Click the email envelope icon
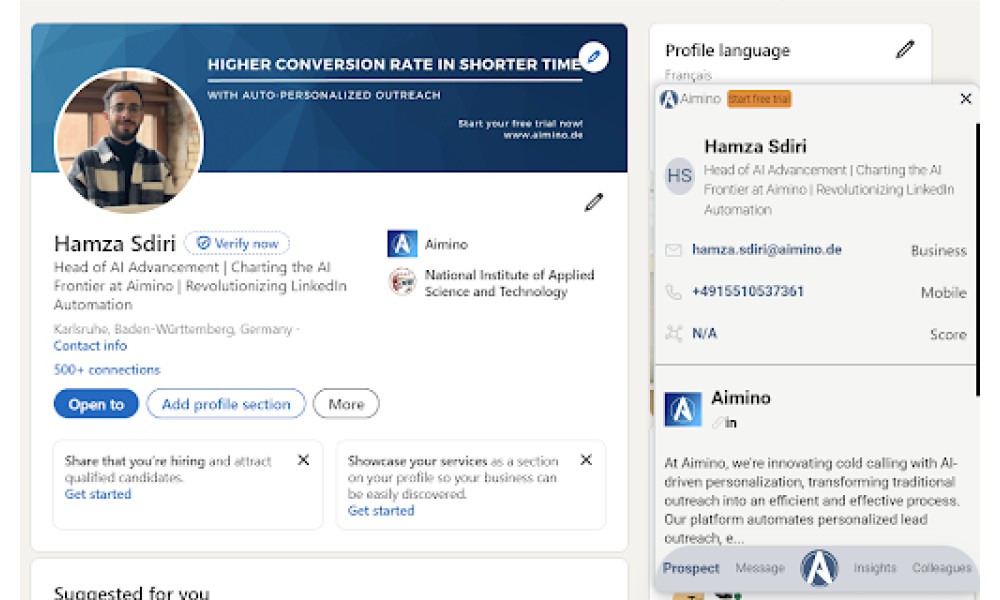Image resolution: width=1000 pixels, height=600 pixels. [x=673, y=250]
